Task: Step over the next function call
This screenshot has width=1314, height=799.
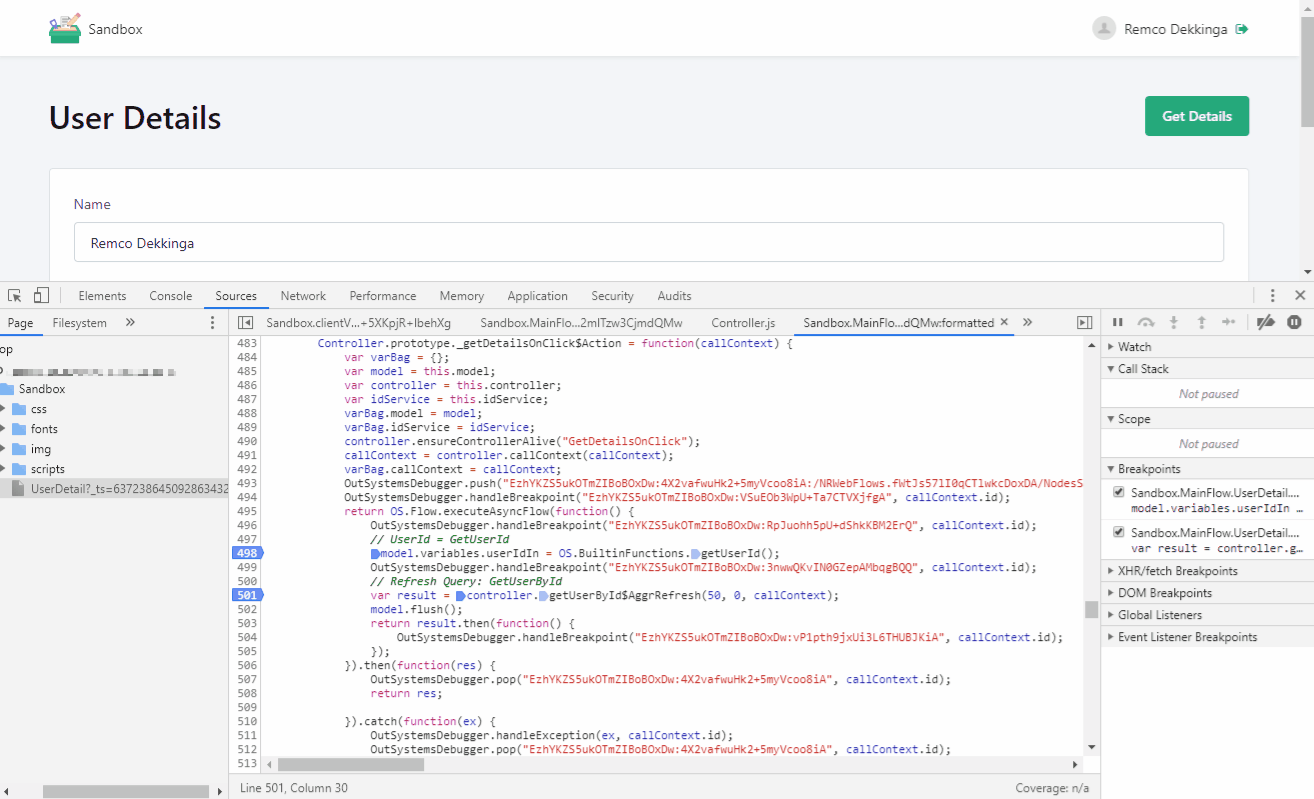Action: pyautogui.click(x=1145, y=322)
